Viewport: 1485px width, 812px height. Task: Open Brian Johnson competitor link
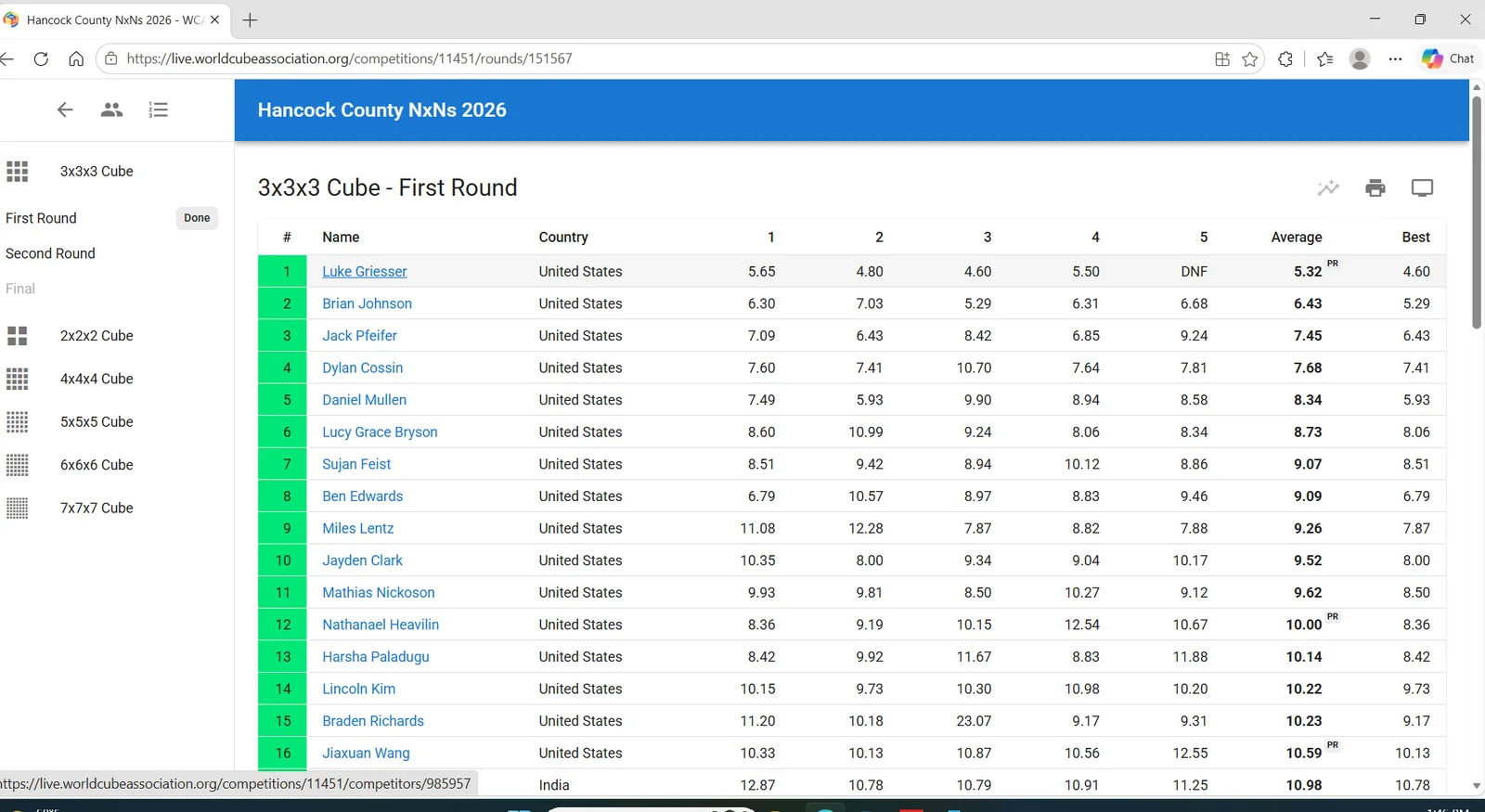pyautogui.click(x=367, y=303)
